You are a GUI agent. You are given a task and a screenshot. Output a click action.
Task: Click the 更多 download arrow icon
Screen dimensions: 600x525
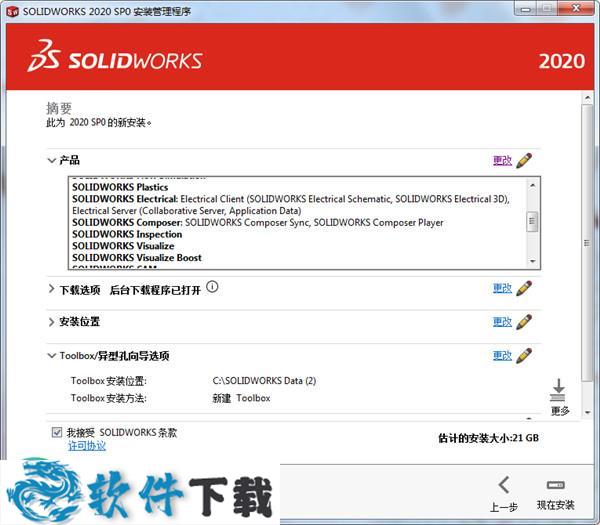click(559, 390)
